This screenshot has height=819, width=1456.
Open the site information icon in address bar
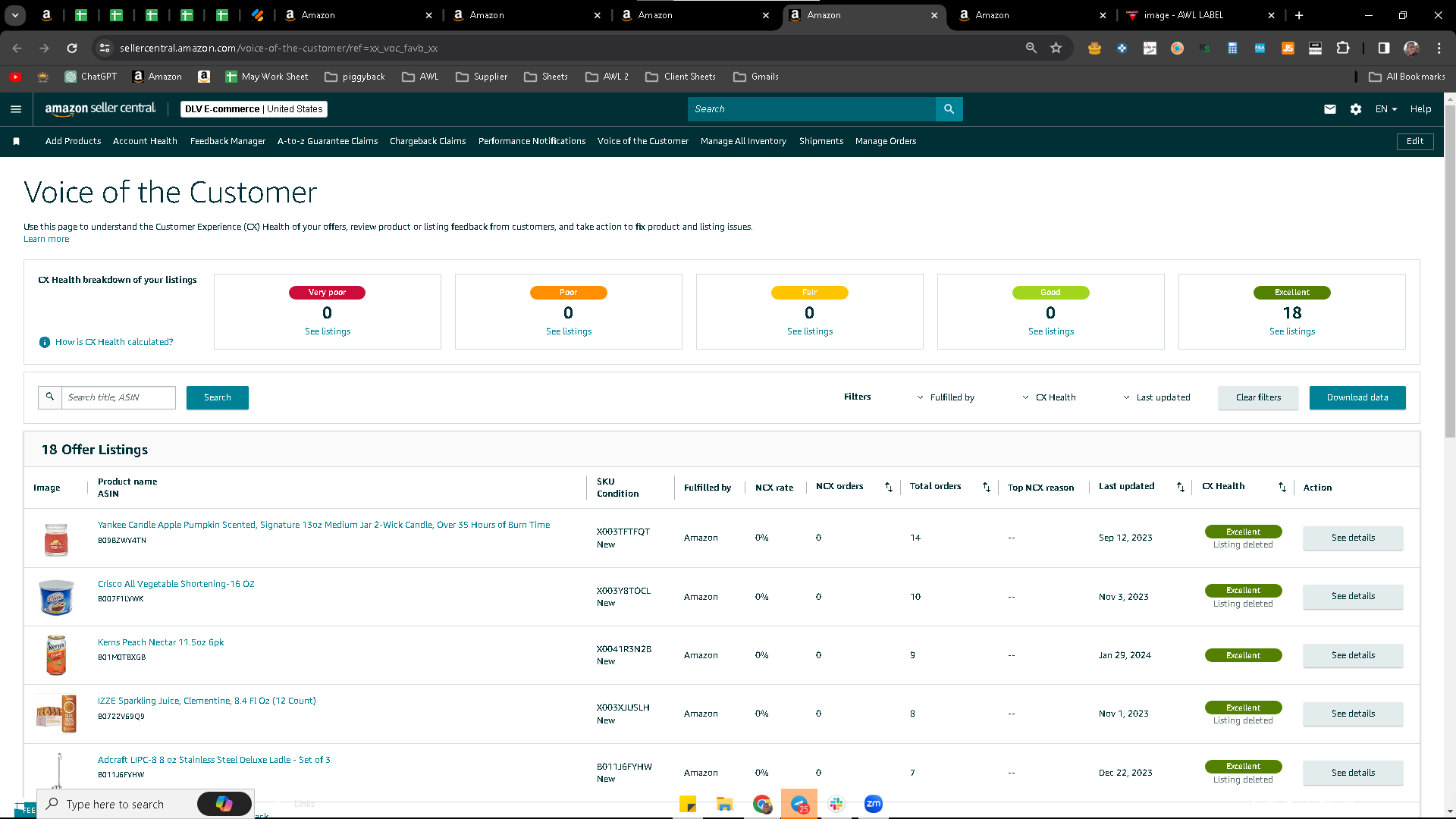[x=105, y=48]
